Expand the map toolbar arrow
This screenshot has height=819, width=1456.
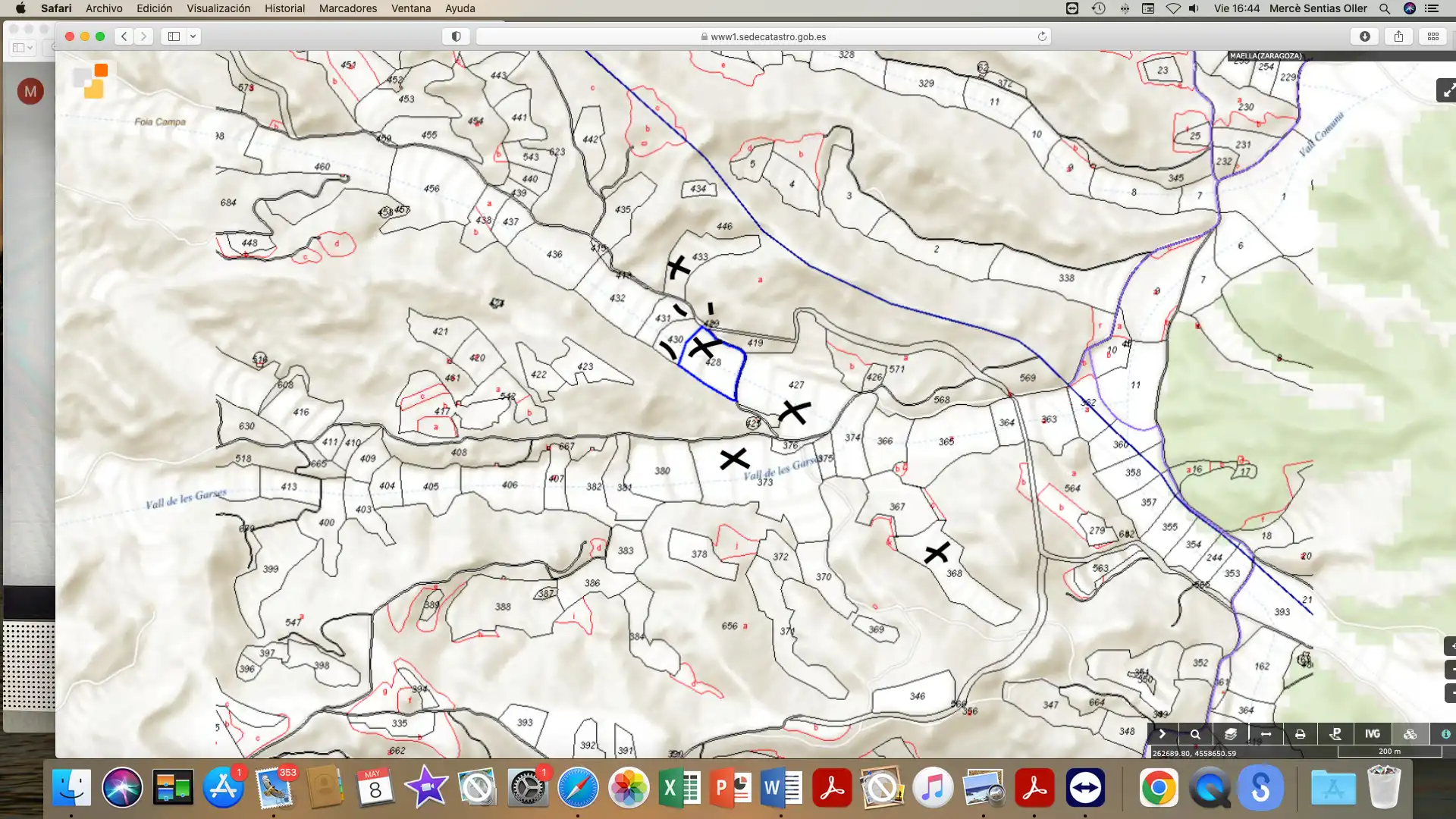[1162, 734]
